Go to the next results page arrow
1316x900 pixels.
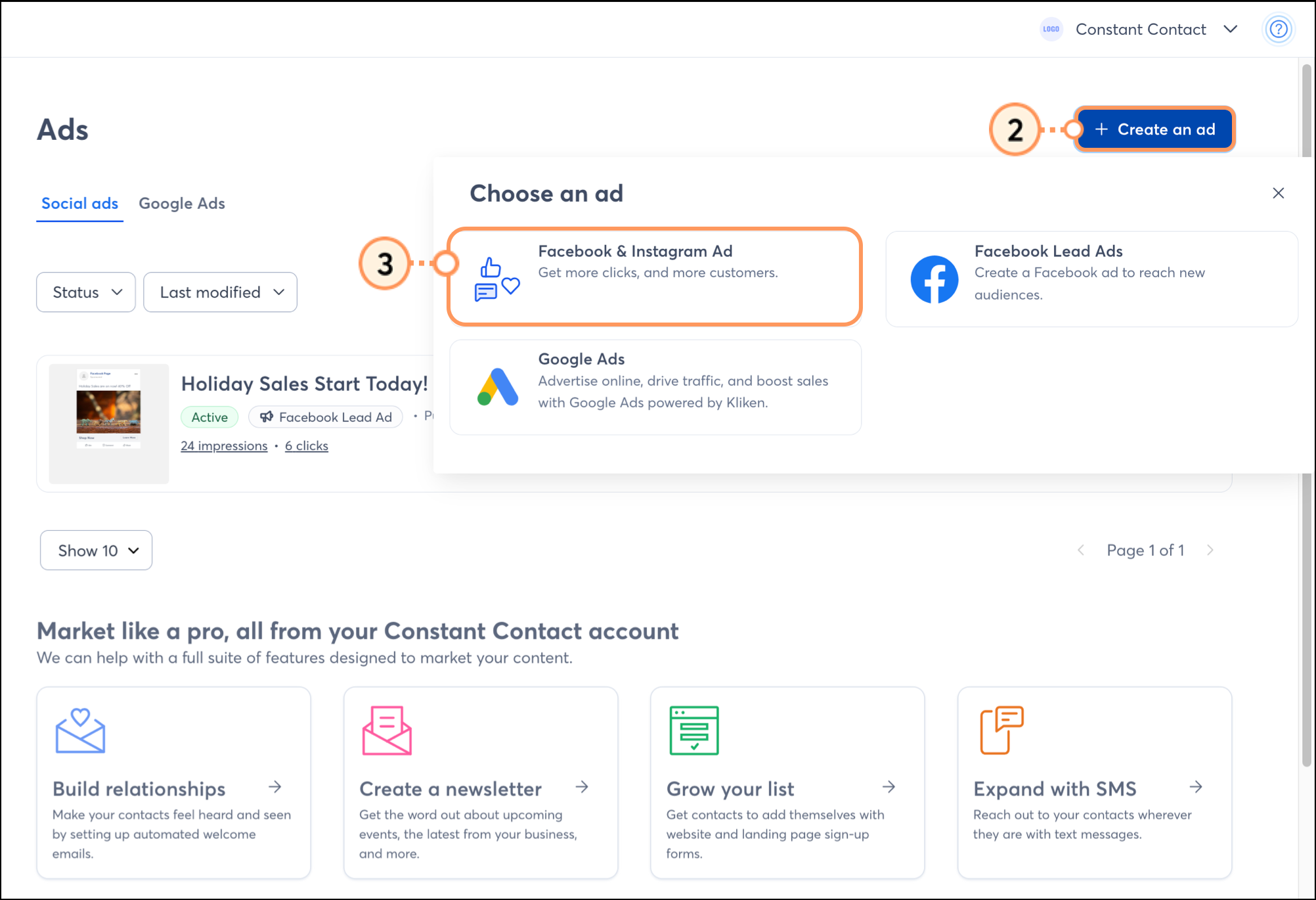click(x=1210, y=551)
